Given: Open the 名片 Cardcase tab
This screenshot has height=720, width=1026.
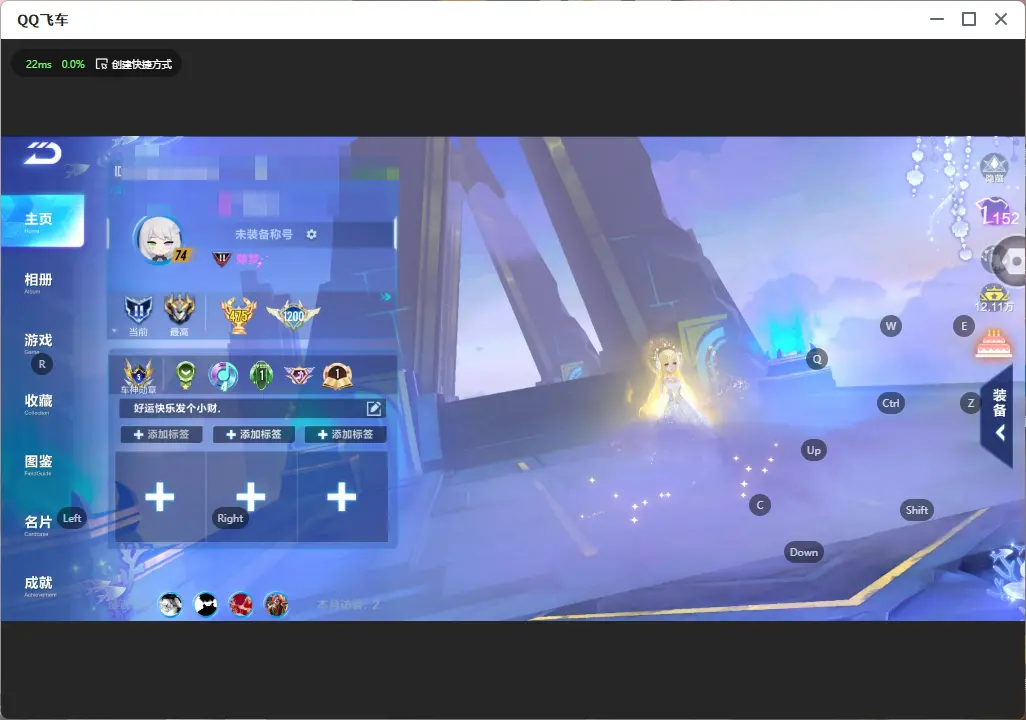Looking at the screenshot, I should click(38, 525).
